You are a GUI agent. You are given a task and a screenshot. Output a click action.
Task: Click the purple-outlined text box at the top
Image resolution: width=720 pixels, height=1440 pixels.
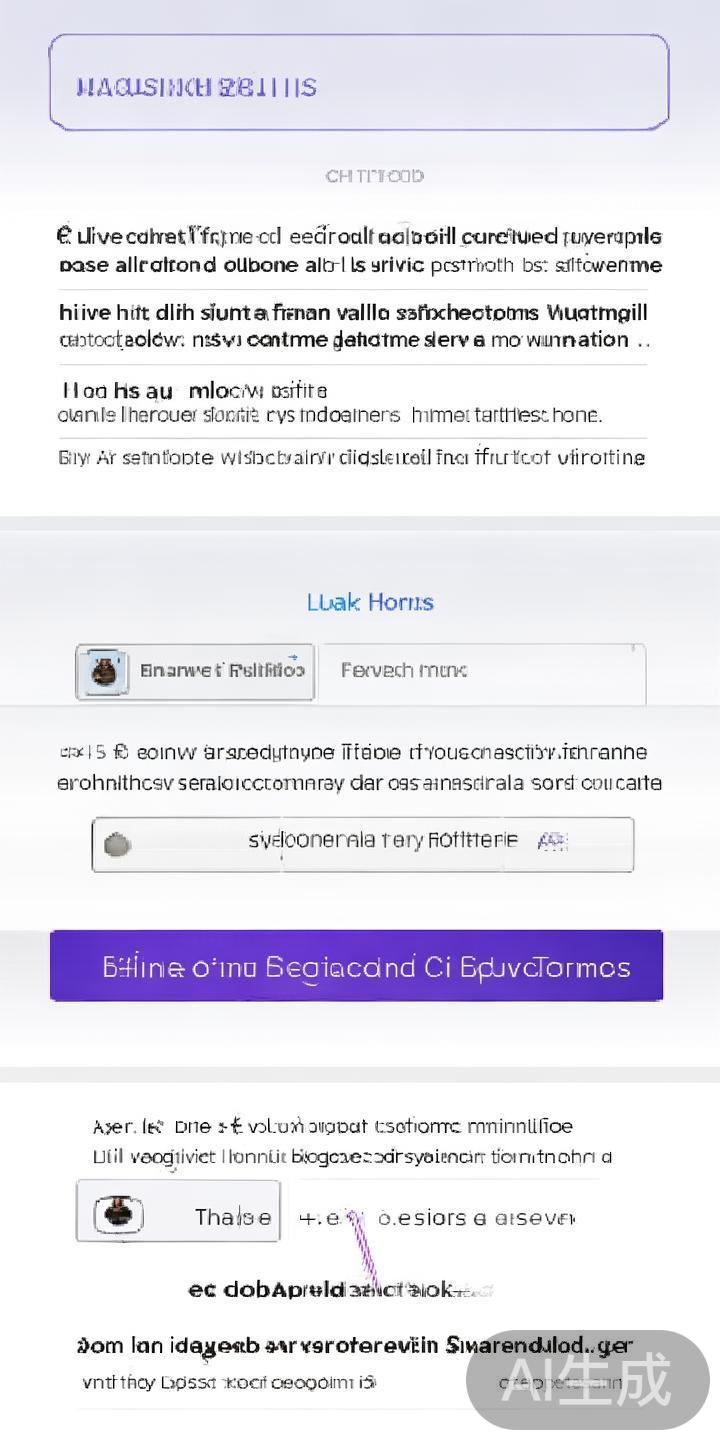pyautogui.click(x=358, y=83)
